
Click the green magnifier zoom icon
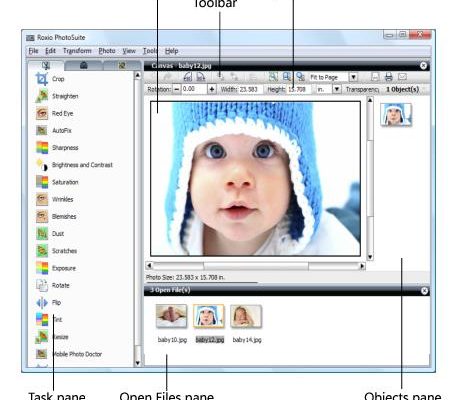(x=273, y=77)
